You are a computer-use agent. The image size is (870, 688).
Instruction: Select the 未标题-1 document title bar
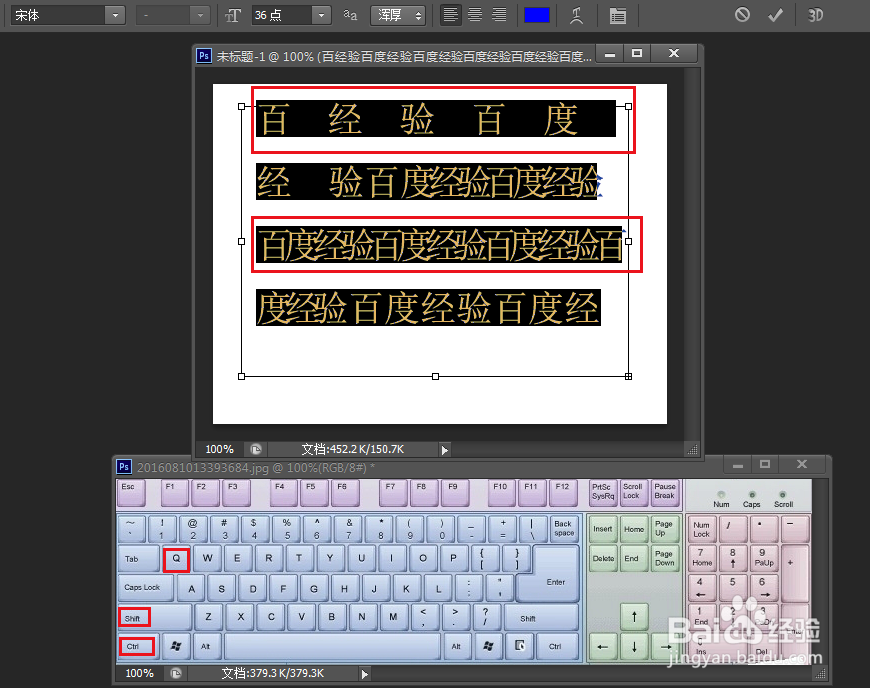coord(403,57)
